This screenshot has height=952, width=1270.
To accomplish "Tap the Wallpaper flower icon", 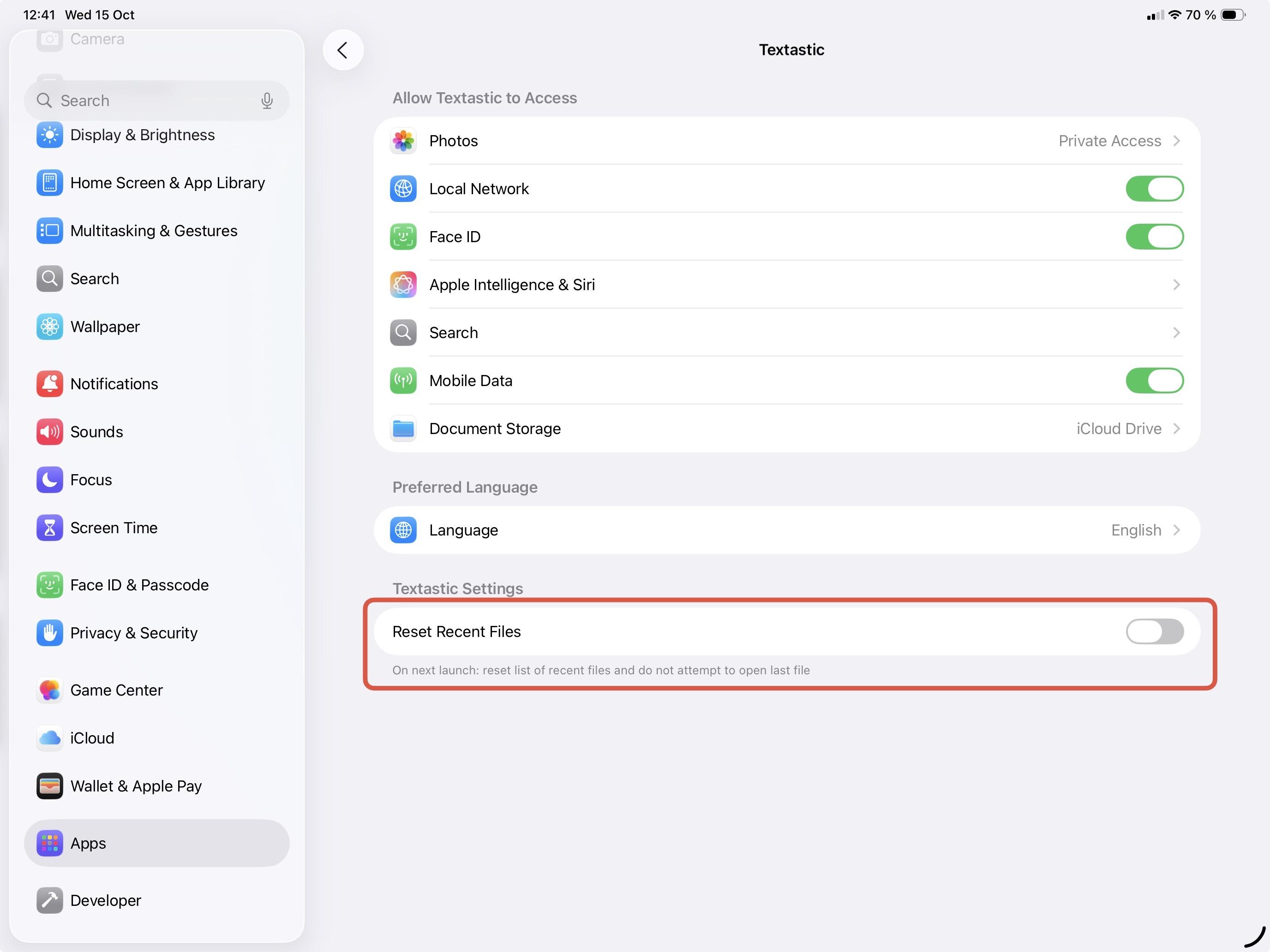I will [49, 327].
